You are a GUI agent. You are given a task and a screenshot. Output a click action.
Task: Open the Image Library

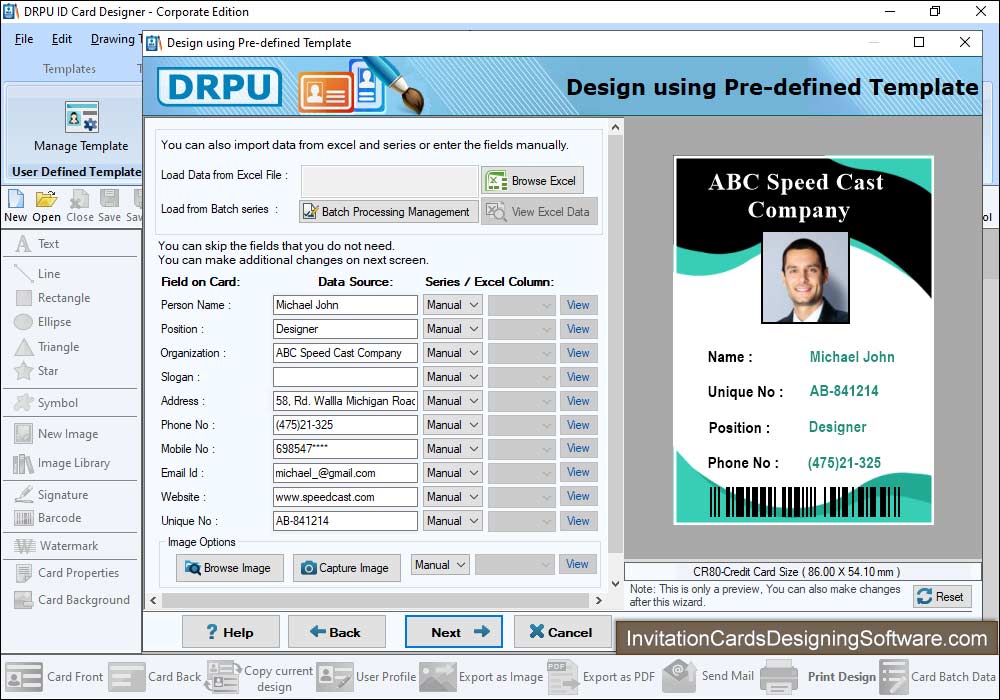(62, 463)
